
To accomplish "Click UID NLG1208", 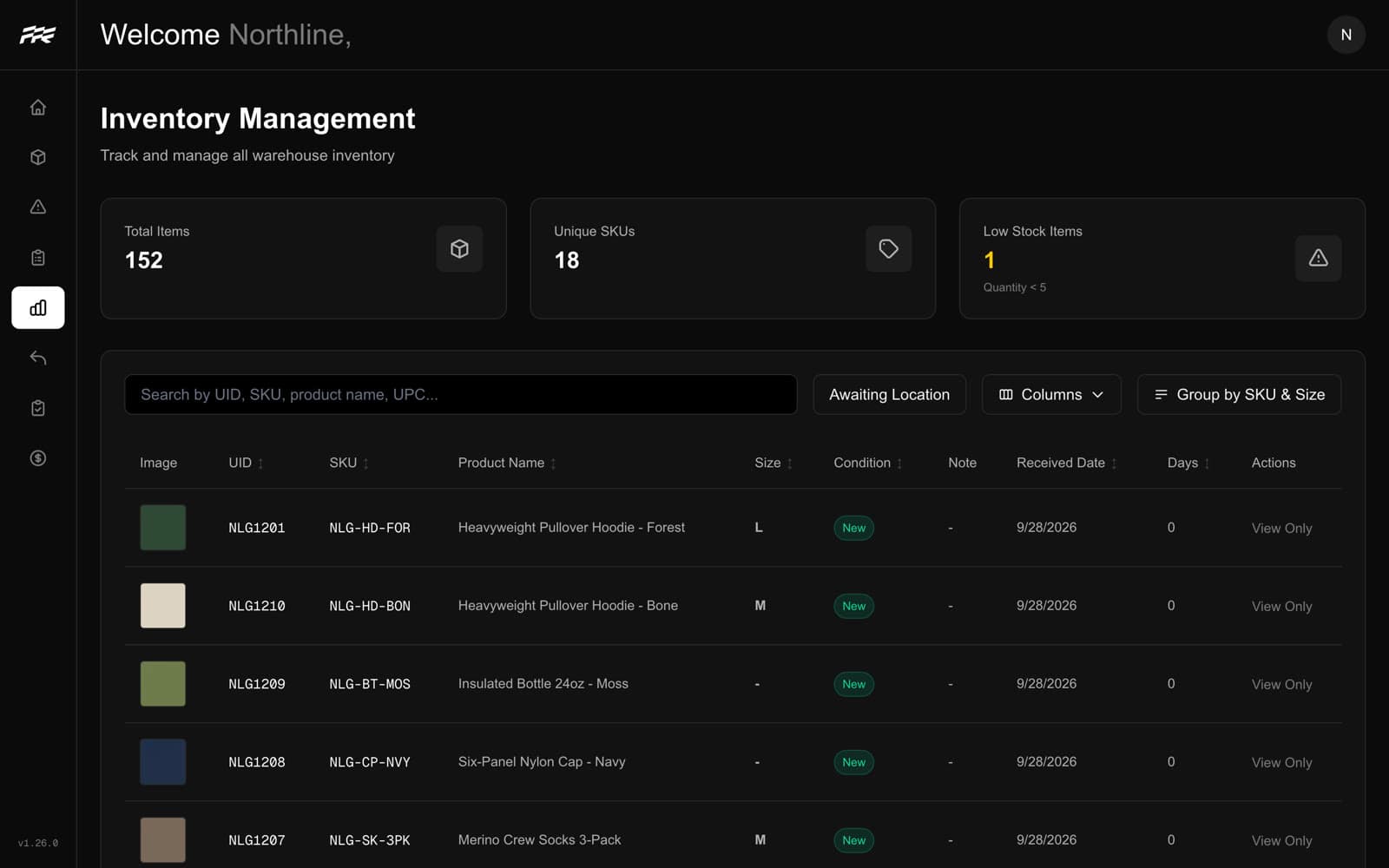I will click(x=256, y=762).
